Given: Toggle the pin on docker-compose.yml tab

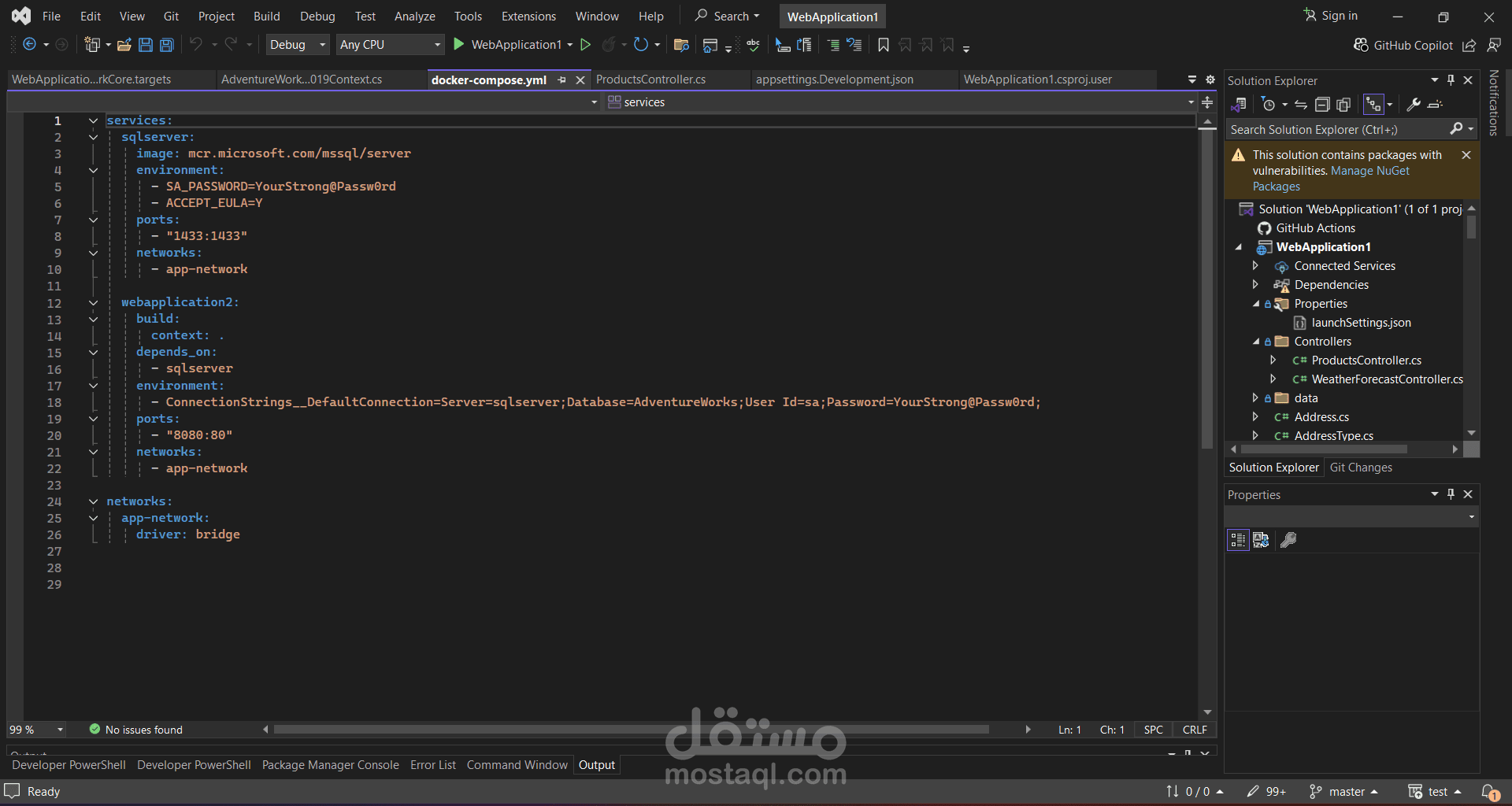Looking at the screenshot, I should pyautogui.click(x=561, y=80).
